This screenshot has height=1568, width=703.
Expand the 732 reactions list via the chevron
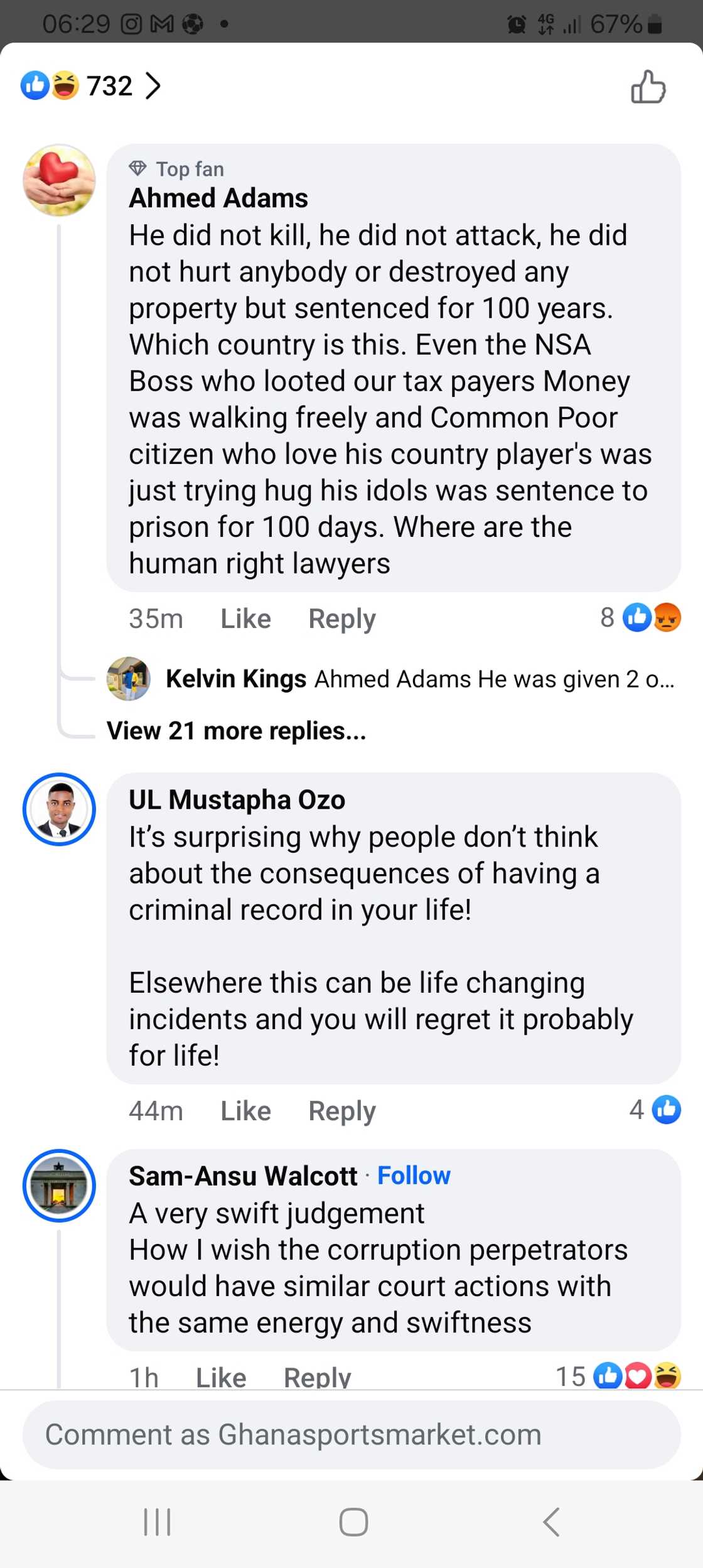(152, 86)
